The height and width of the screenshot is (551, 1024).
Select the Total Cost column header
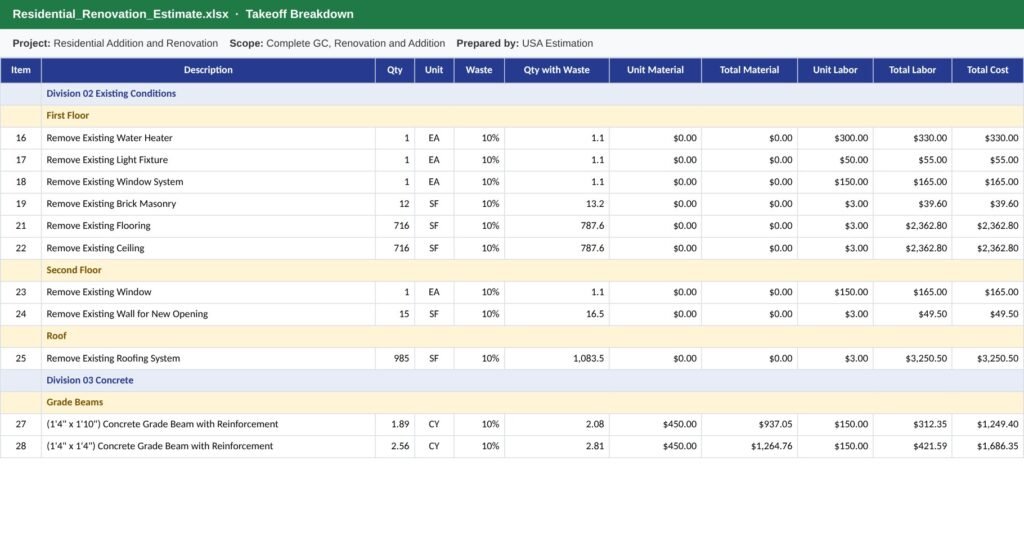click(x=987, y=70)
